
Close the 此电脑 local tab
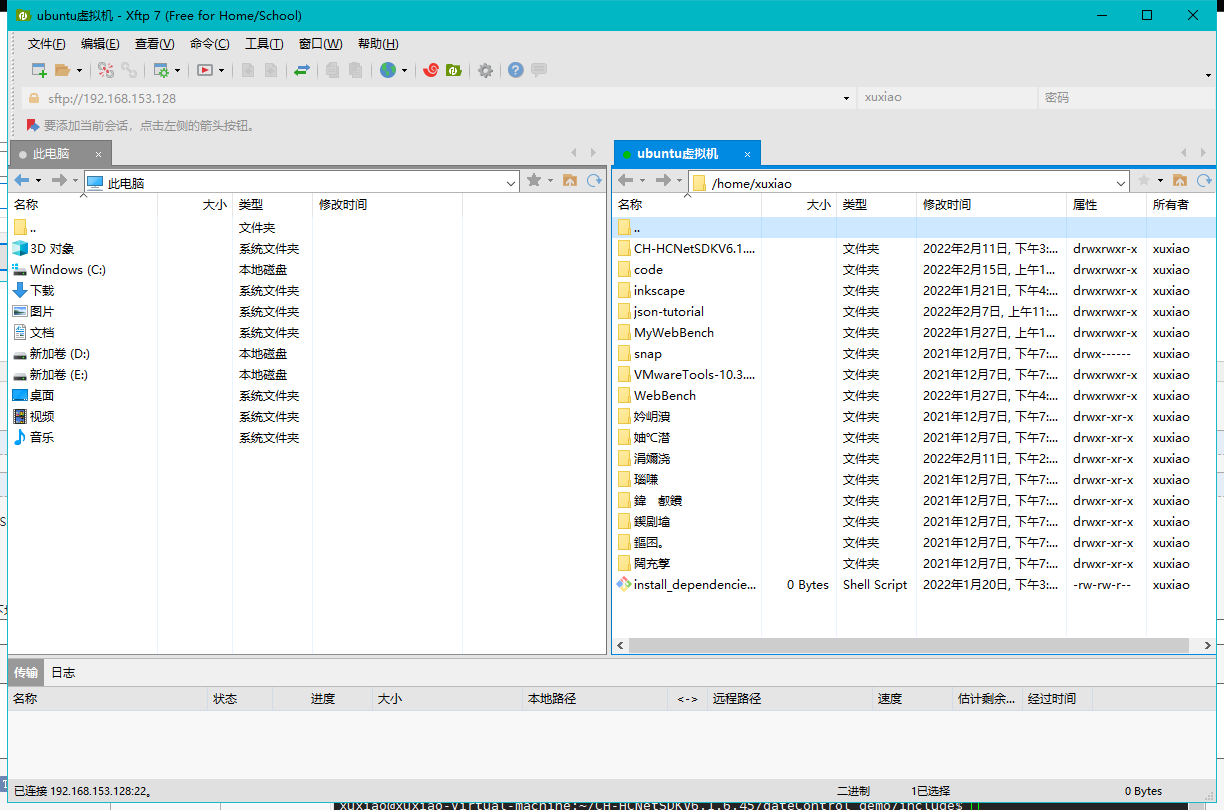click(x=98, y=154)
